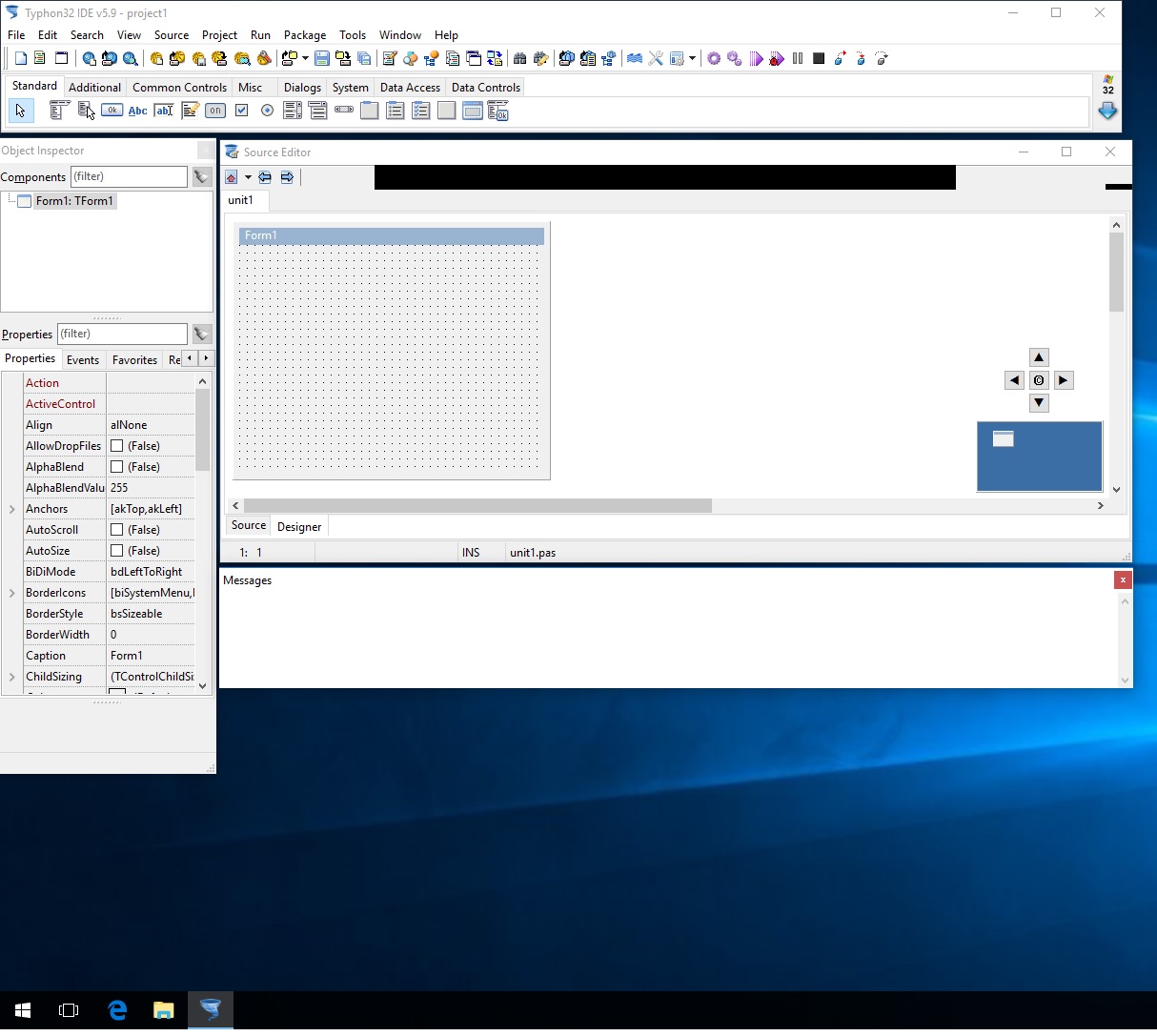Open the Package menu
The width and height of the screenshot is (1157, 1036).
305,35
